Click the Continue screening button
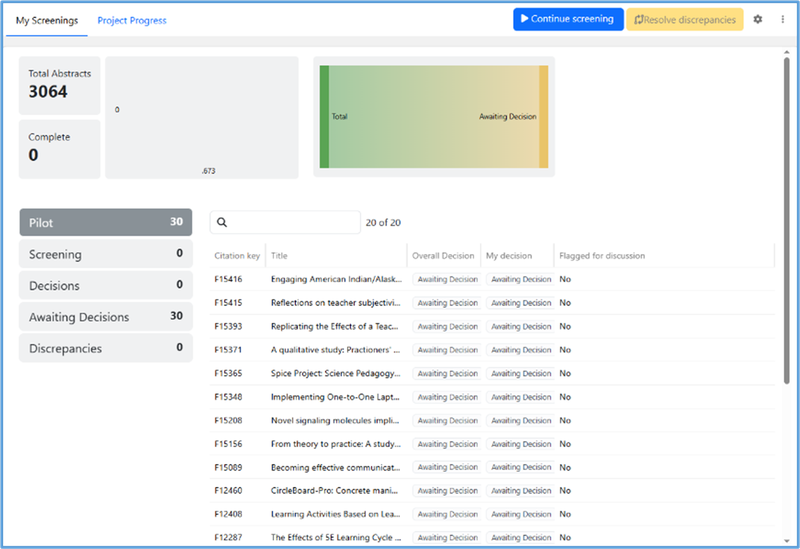Screen dimensions: 800x549 [x=568, y=19]
